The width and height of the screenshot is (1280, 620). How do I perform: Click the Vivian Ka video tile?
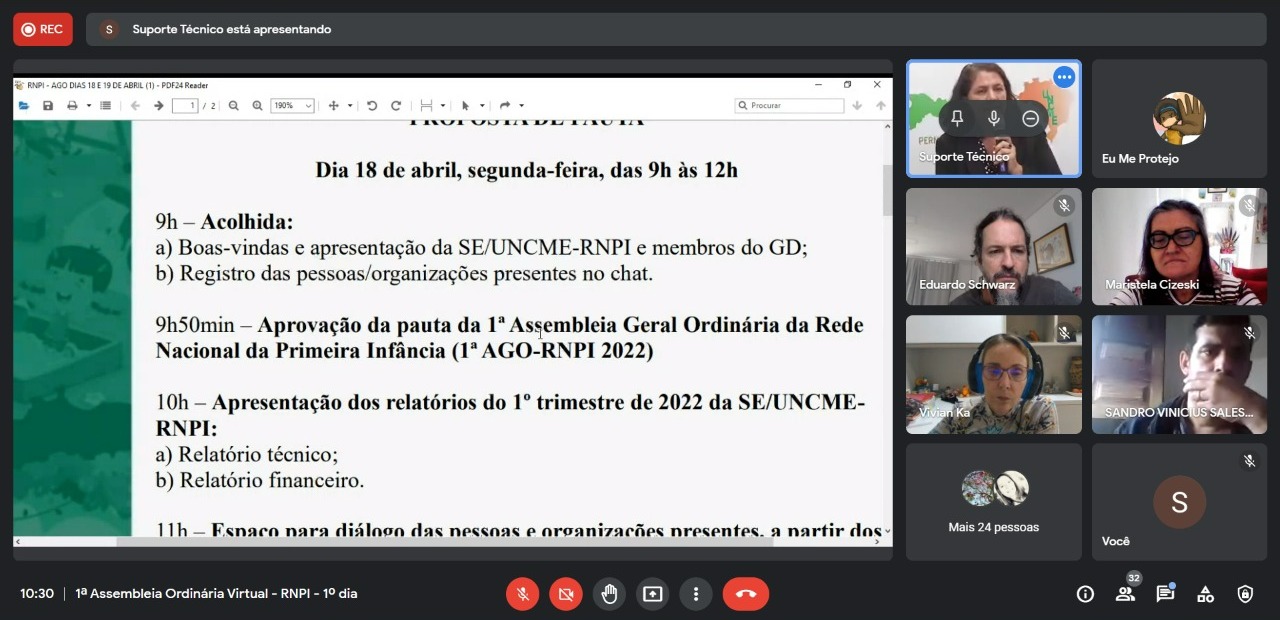pos(994,375)
